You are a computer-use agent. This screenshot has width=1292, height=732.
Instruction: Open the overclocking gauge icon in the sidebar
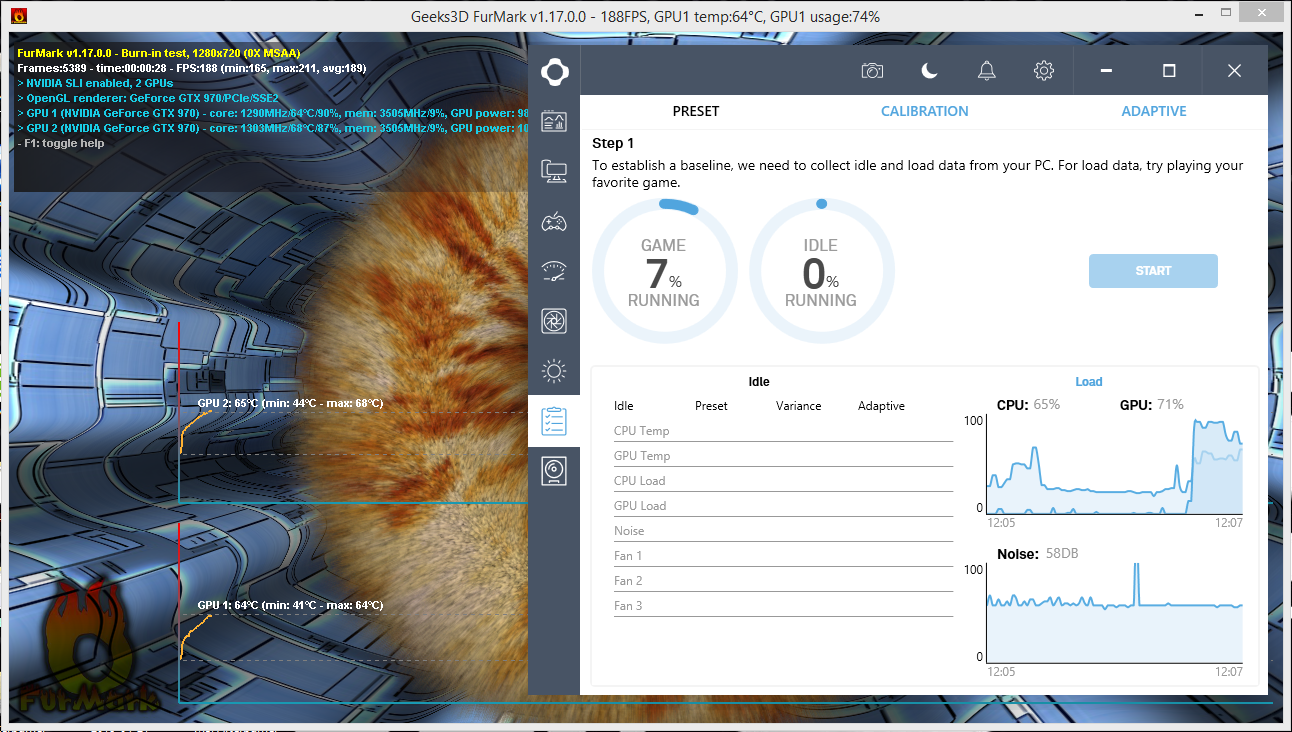[x=554, y=270]
